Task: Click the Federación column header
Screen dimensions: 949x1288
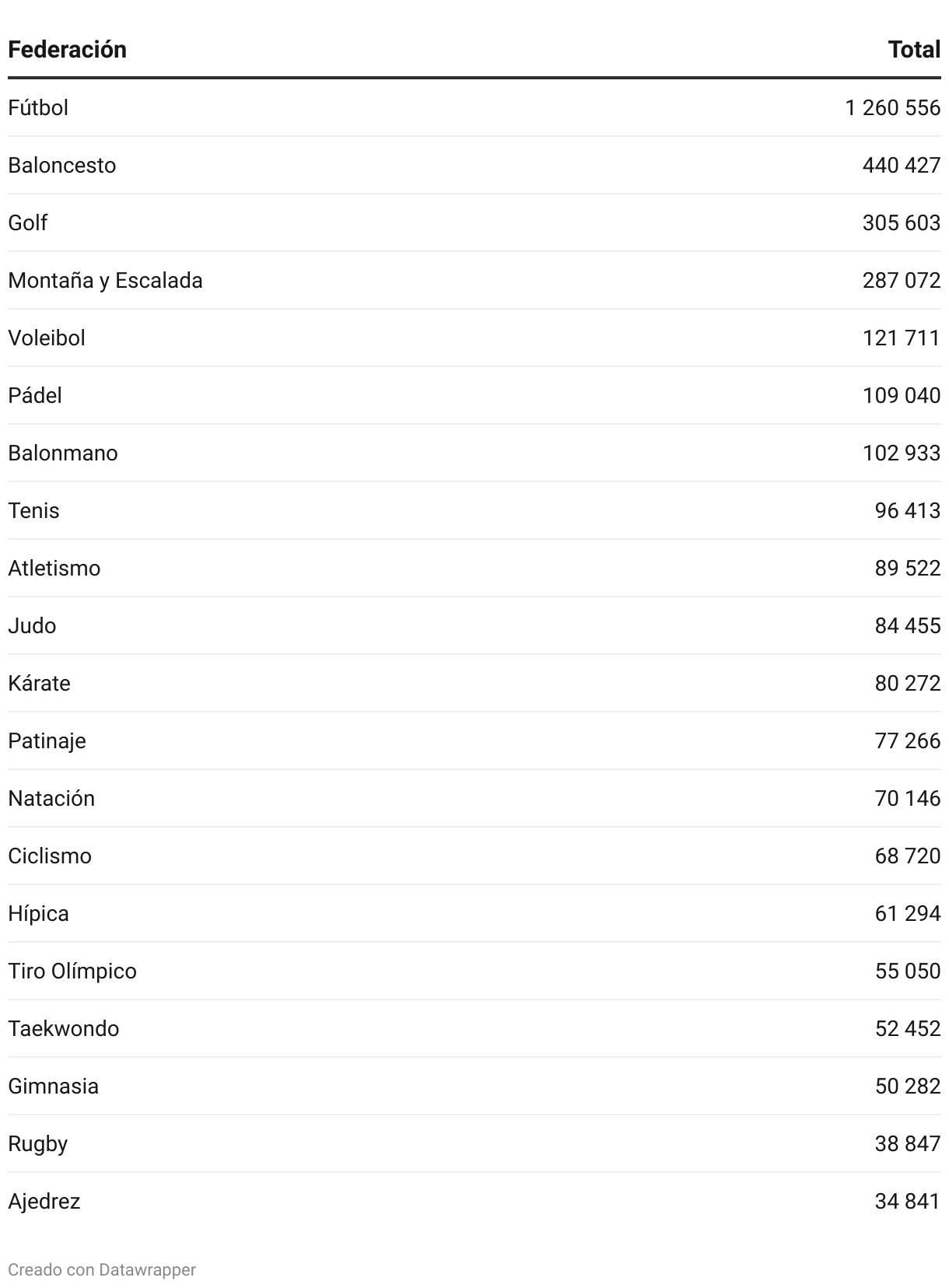Action: [x=67, y=50]
